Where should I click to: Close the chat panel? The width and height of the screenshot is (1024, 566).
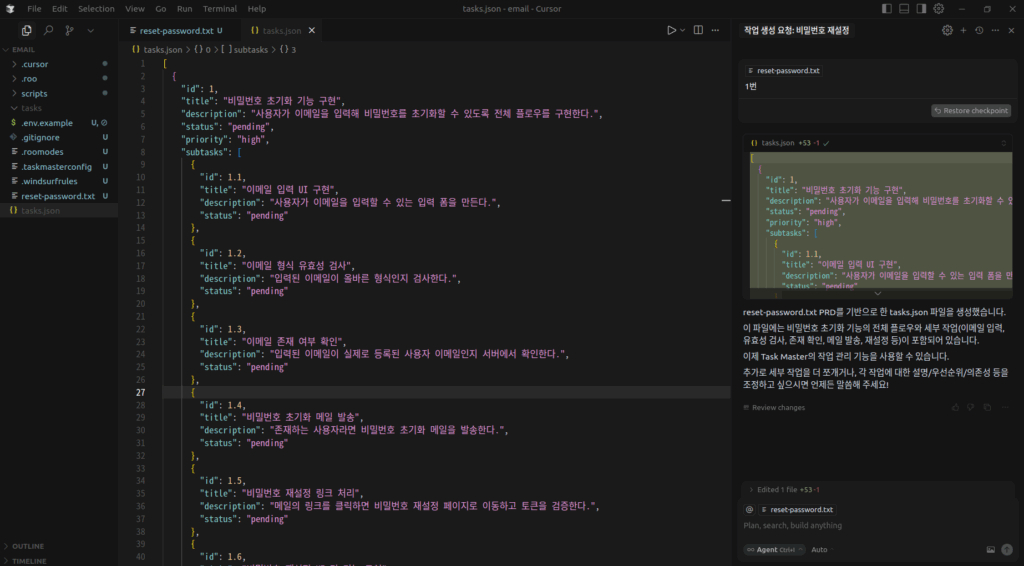[x=1011, y=30]
